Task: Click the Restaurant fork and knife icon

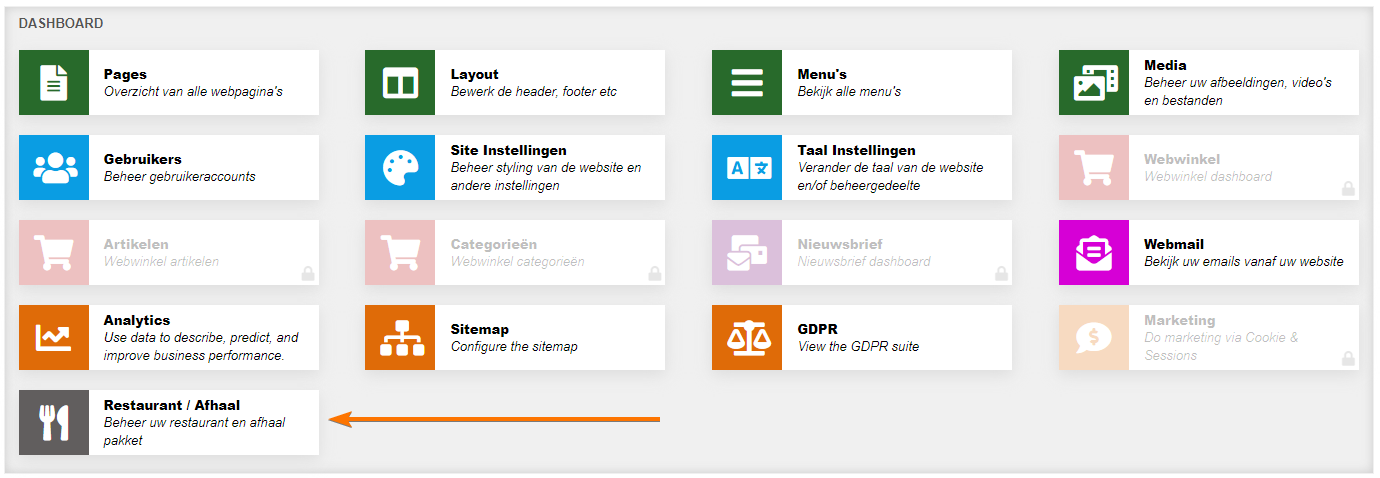Action: (54, 423)
